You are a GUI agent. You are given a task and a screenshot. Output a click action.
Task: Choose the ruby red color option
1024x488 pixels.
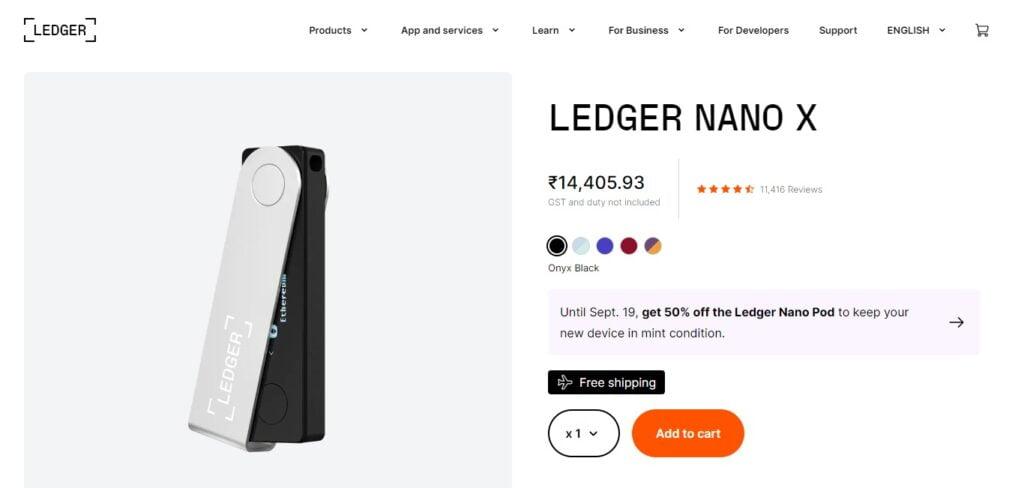coord(628,246)
